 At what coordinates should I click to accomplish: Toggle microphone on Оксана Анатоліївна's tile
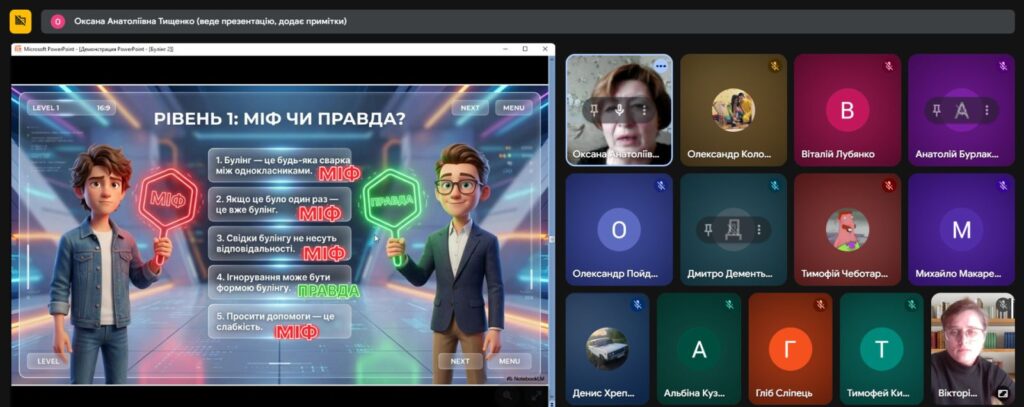pyautogui.click(x=620, y=110)
